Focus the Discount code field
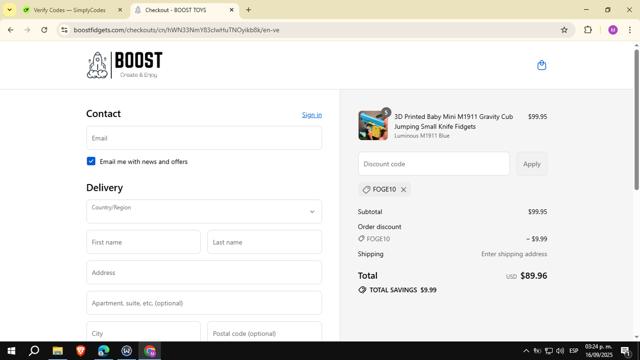This screenshot has height=360, width=640. tap(433, 164)
